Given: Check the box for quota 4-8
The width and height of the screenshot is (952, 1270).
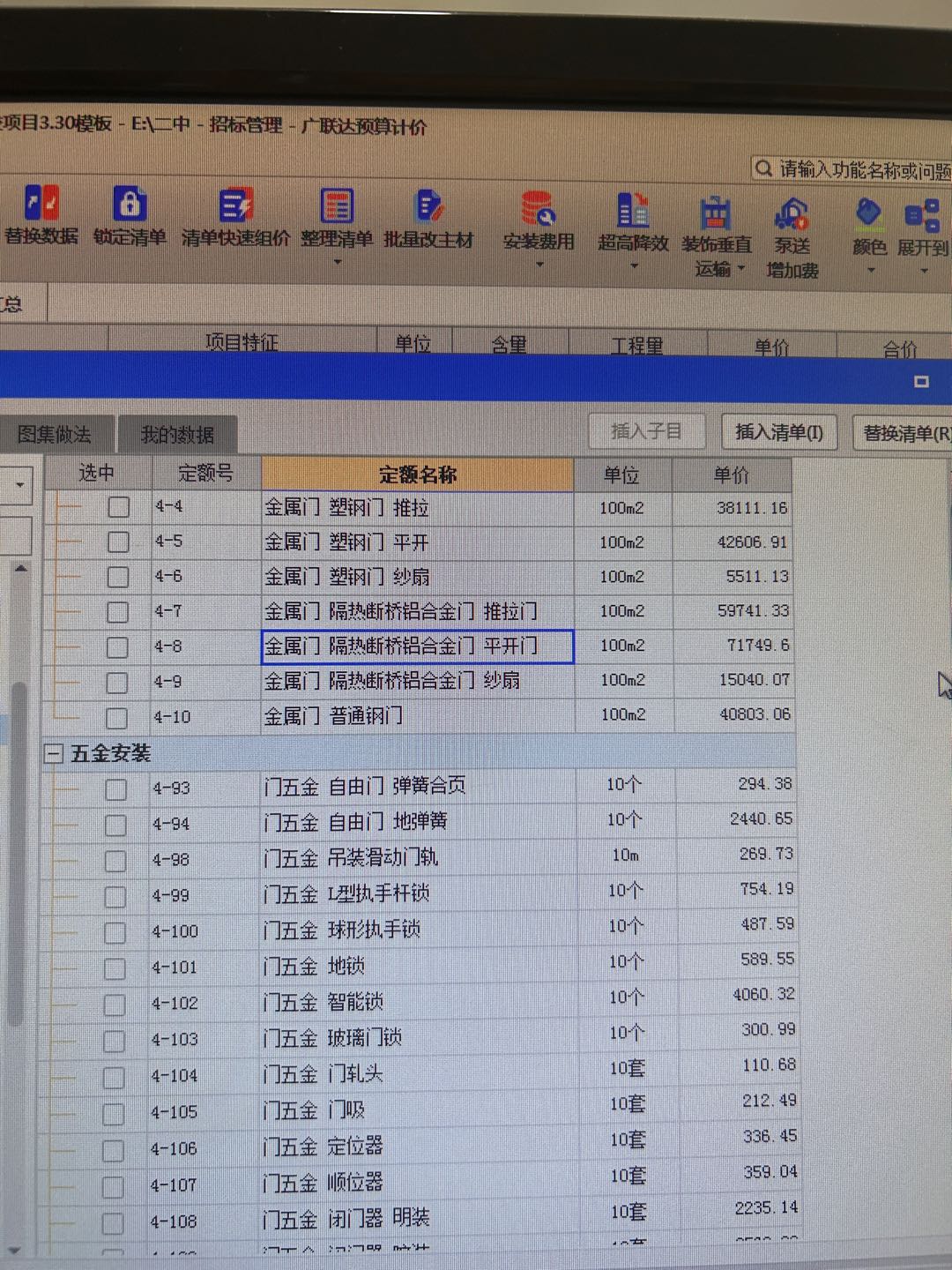Looking at the screenshot, I should click(117, 647).
